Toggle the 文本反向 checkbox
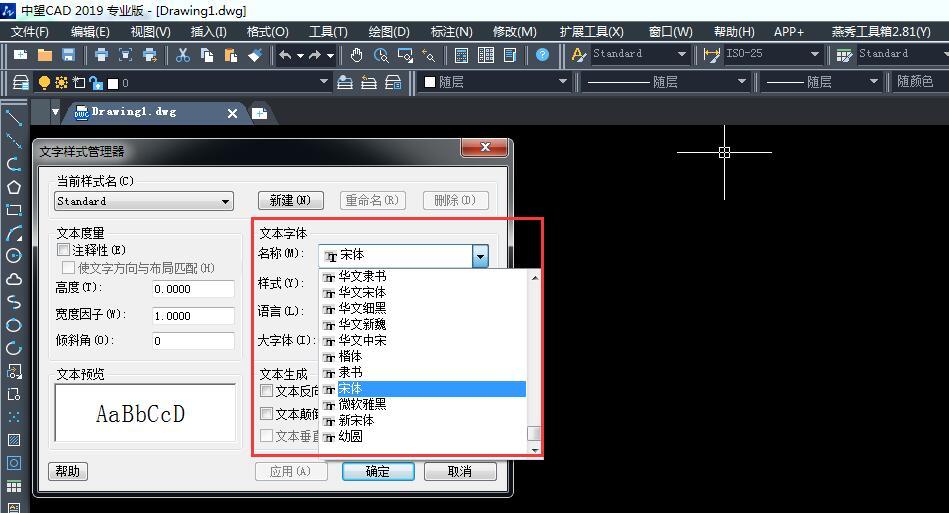This screenshot has height=513, width=949. coord(266,391)
